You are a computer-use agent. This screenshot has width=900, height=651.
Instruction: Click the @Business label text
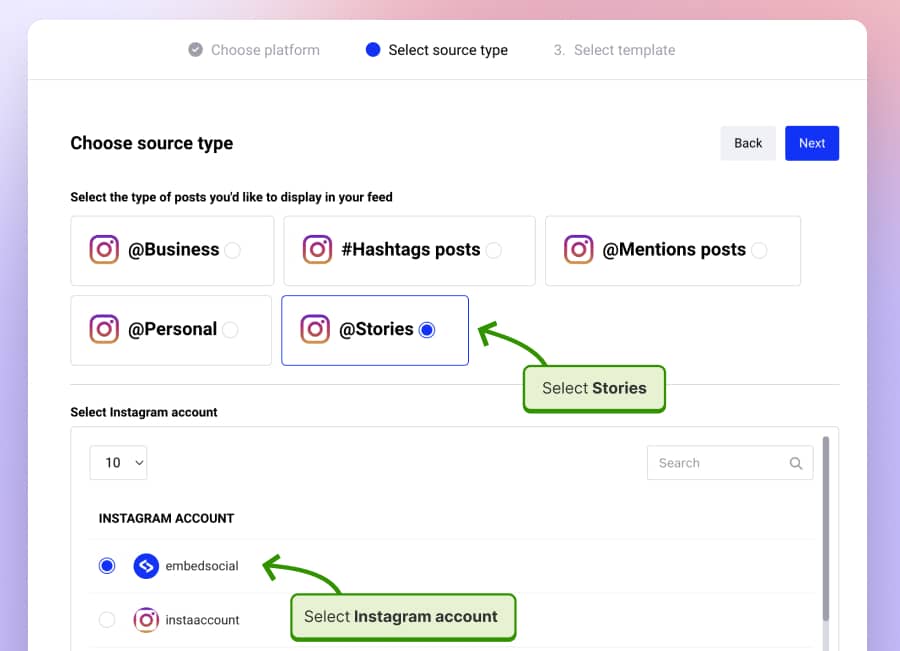(173, 250)
